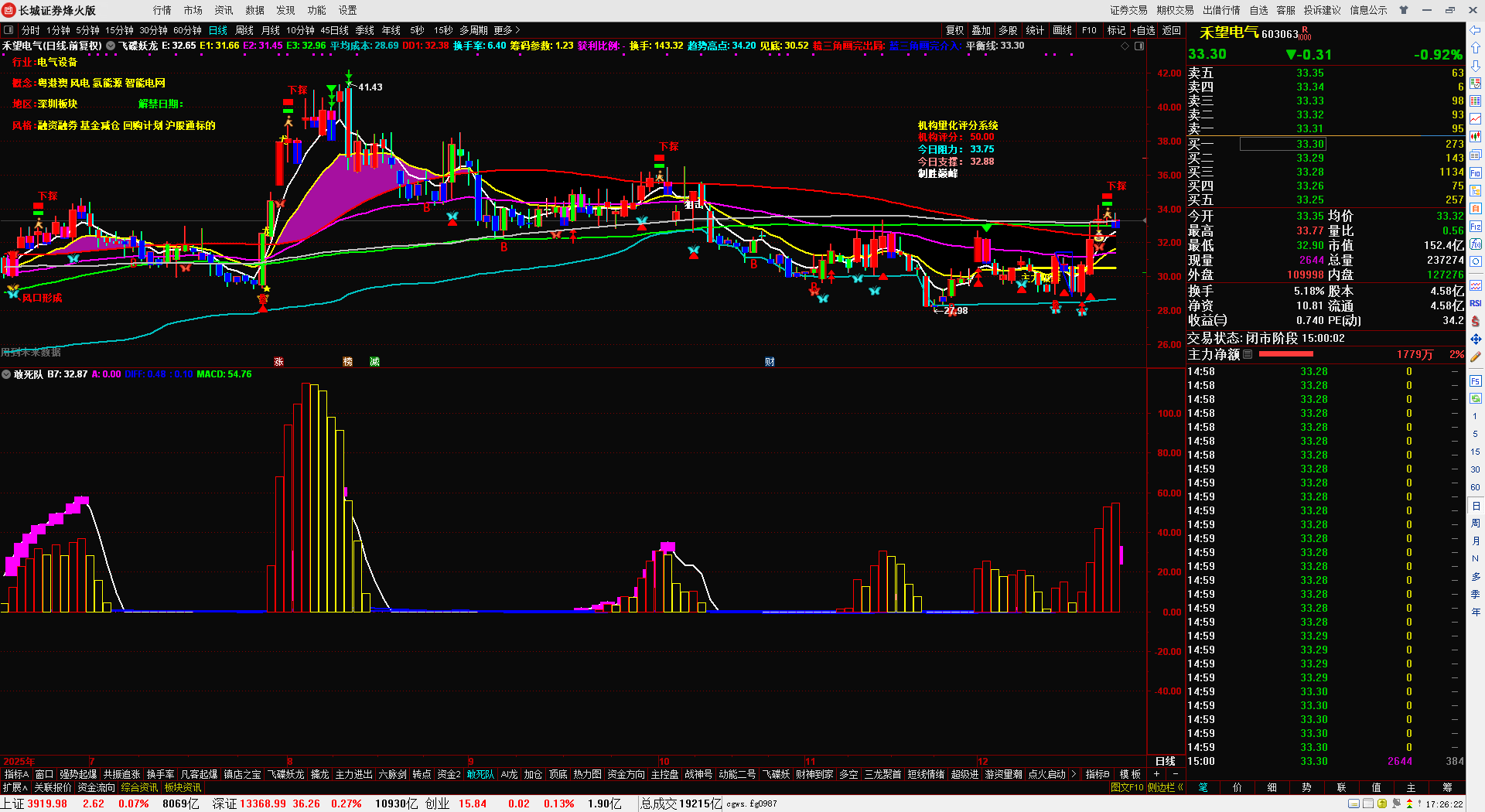Switch to the 周线 weekly period tab
This screenshot has height=812, width=1485.
[x=244, y=30]
